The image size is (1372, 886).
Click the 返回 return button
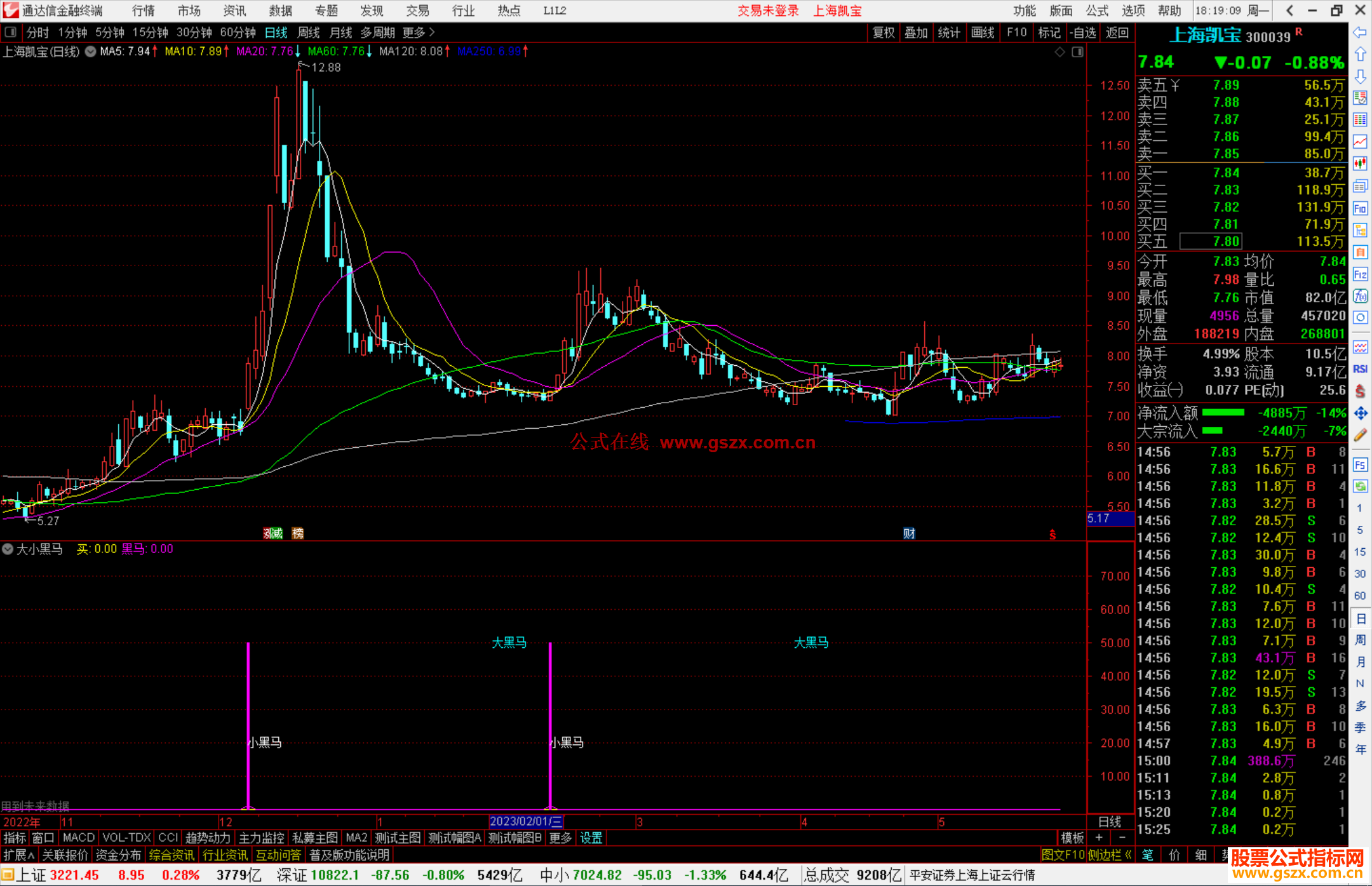pyautogui.click(x=1117, y=32)
